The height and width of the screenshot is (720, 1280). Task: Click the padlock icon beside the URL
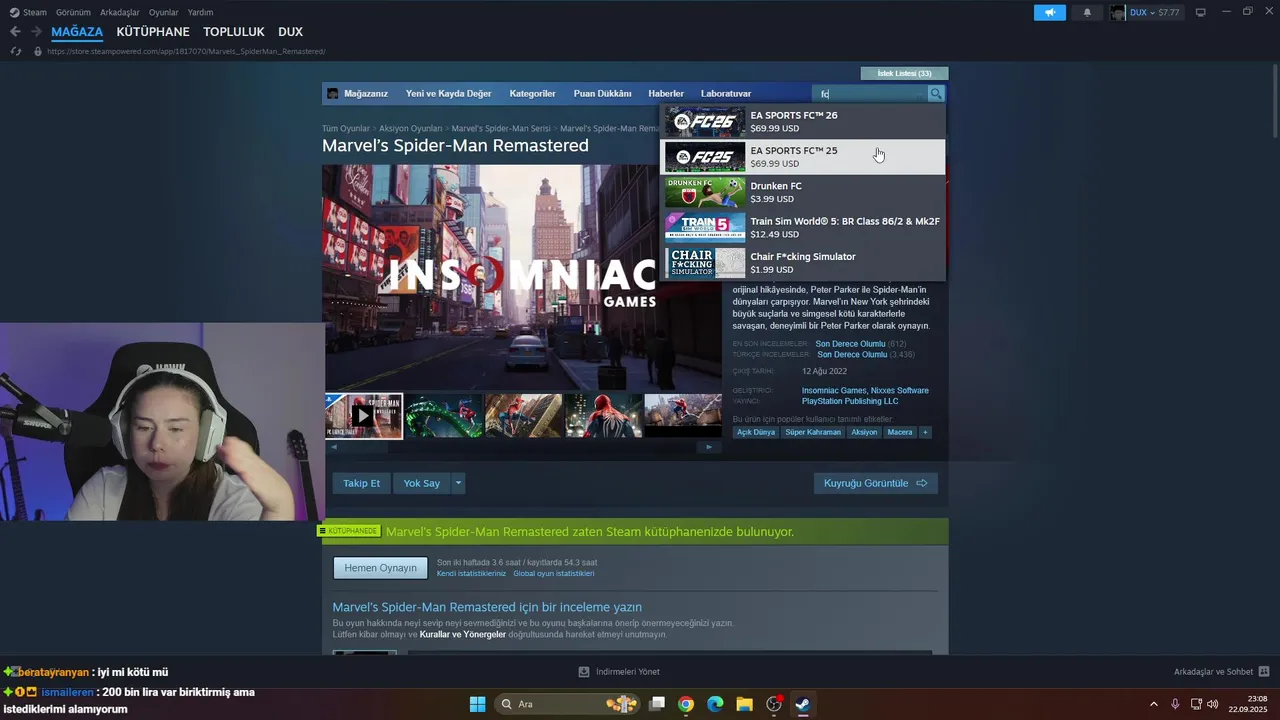coord(38,51)
